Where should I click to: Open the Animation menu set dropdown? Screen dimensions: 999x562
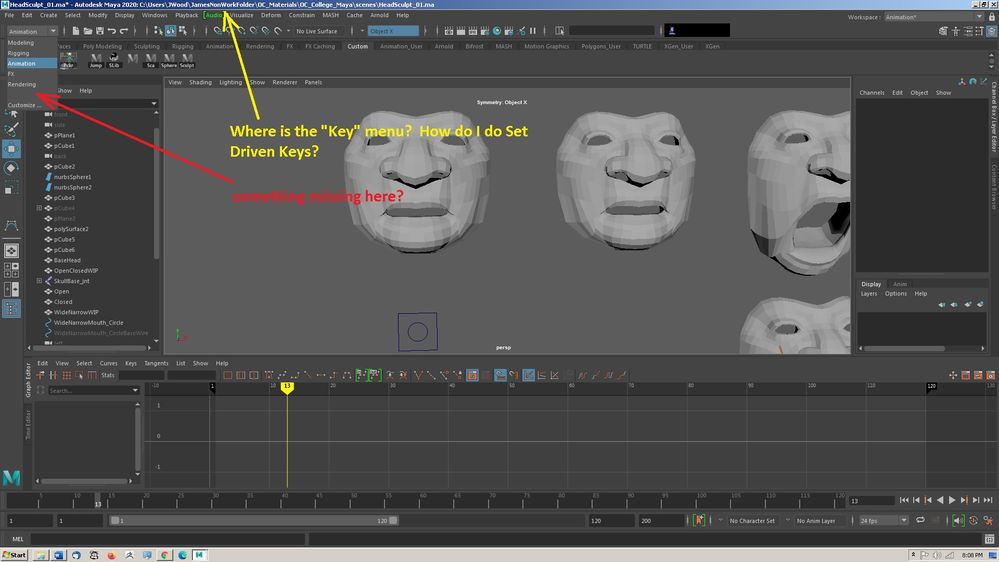click(x=32, y=31)
